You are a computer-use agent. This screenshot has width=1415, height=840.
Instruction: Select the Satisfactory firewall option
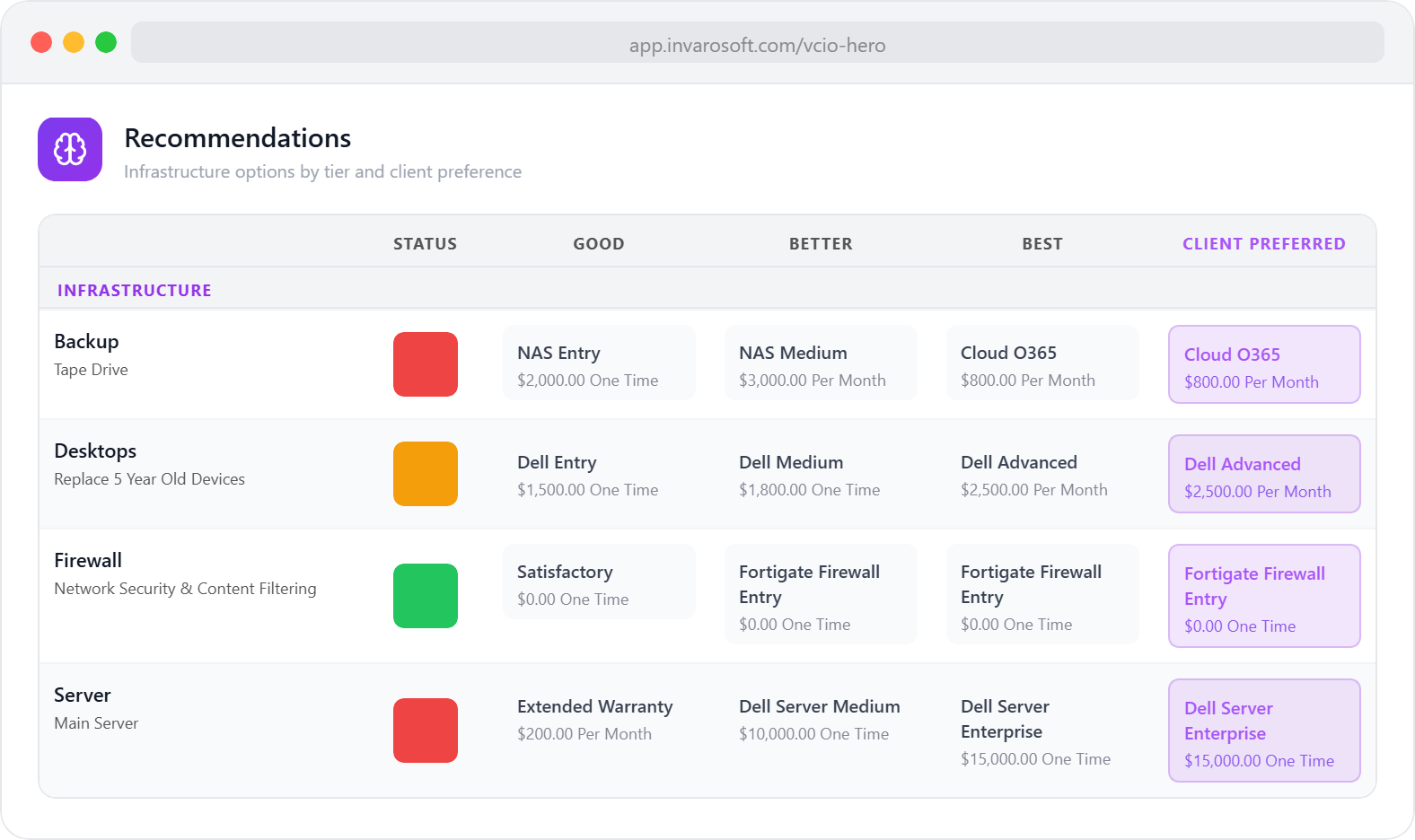tap(599, 582)
